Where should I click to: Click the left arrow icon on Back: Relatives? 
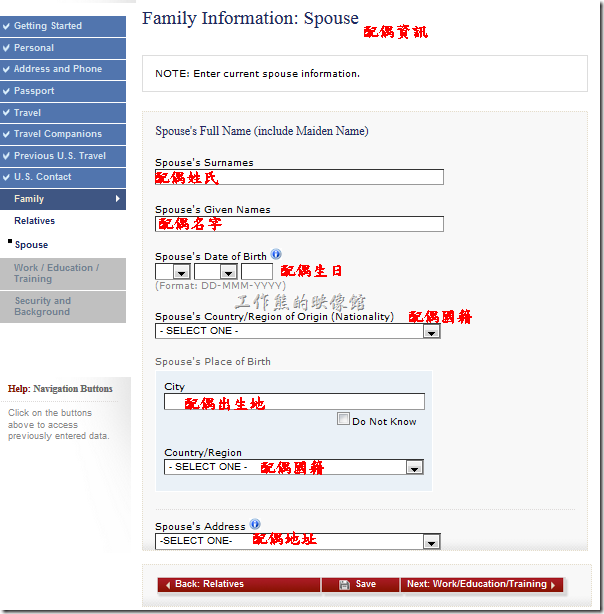(x=168, y=585)
